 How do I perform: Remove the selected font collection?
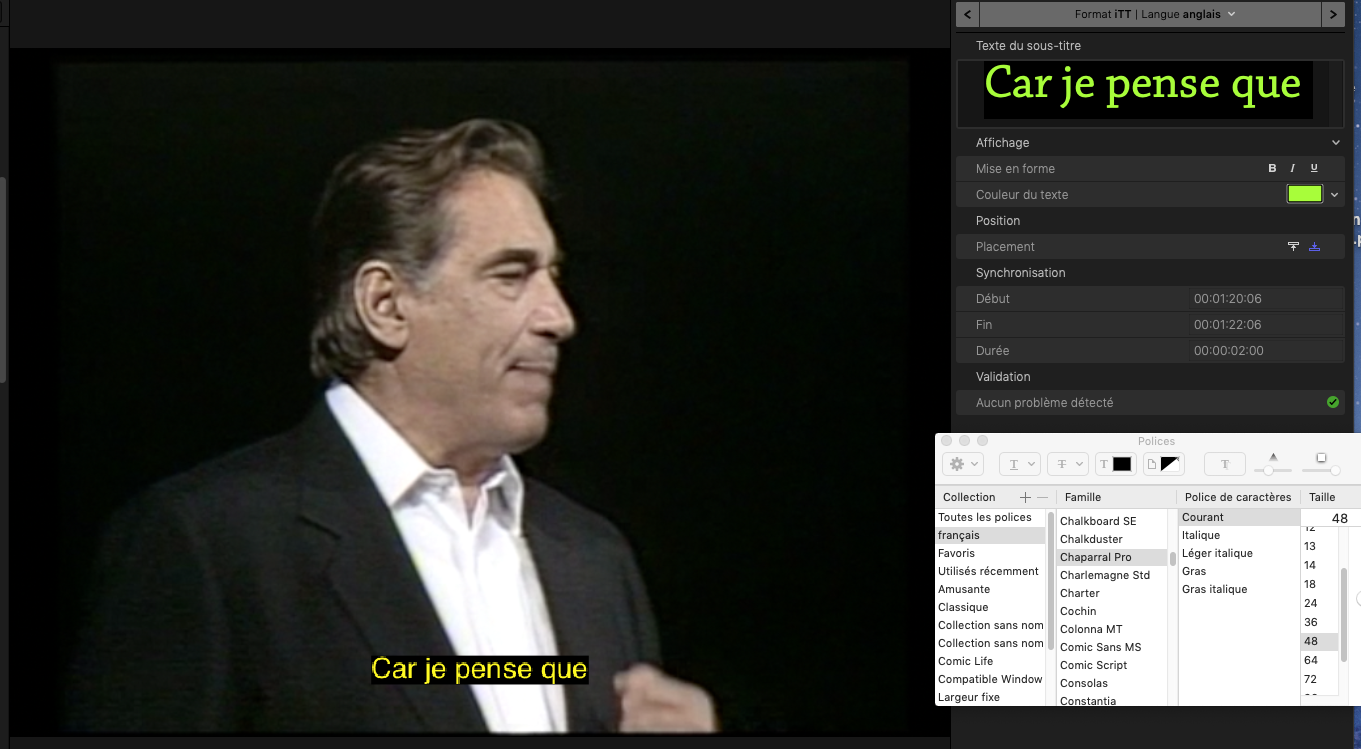(1042, 497)
